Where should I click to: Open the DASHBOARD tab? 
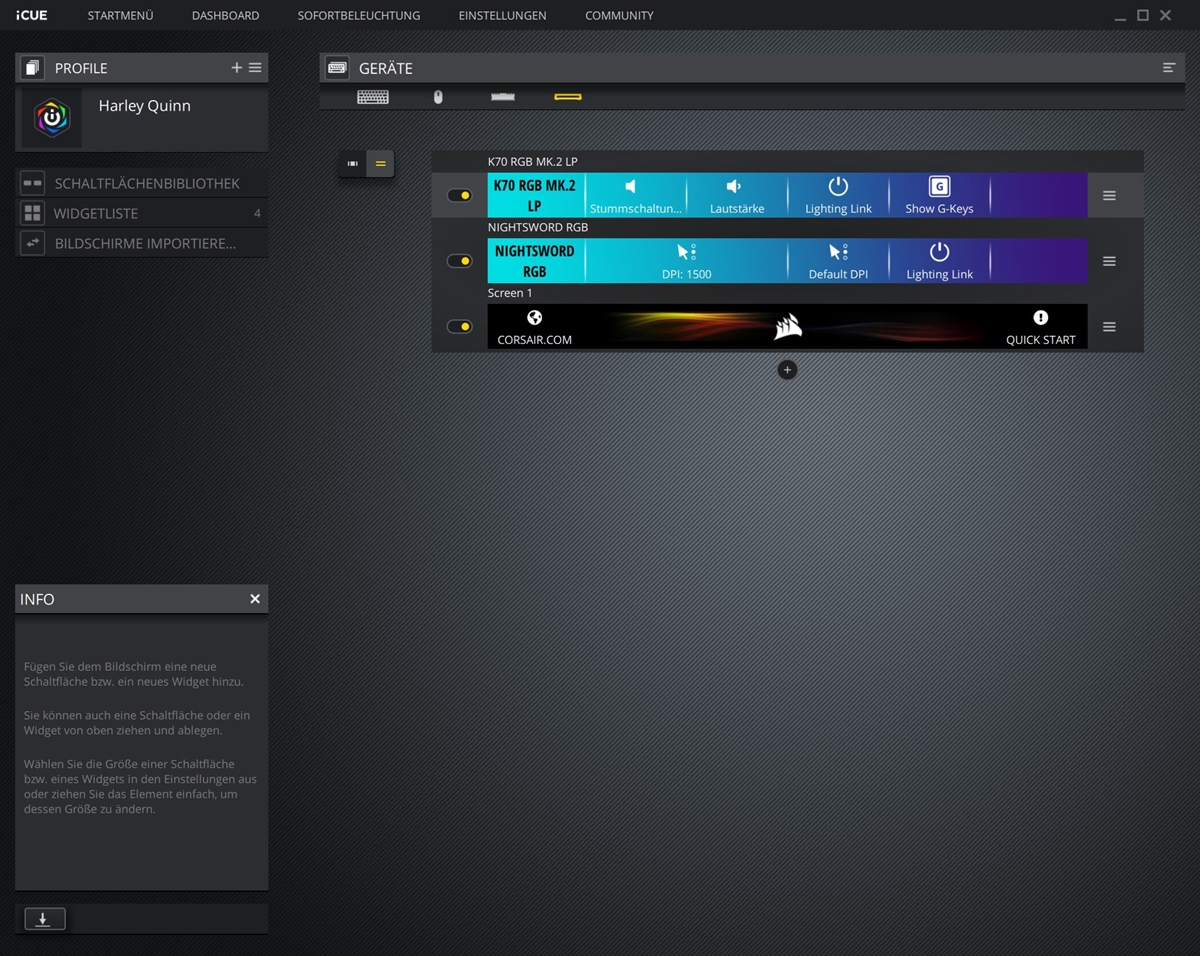225,15
